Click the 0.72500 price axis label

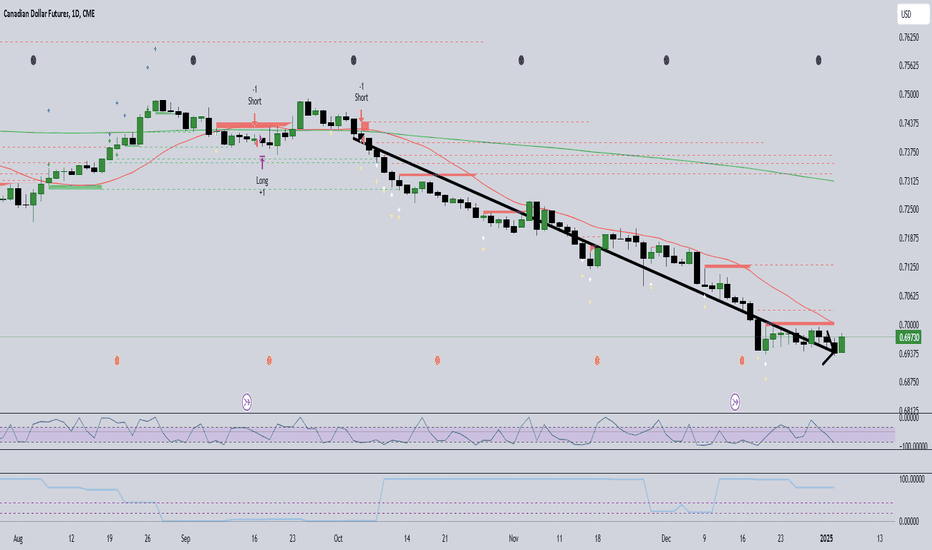tap(909, 209)
